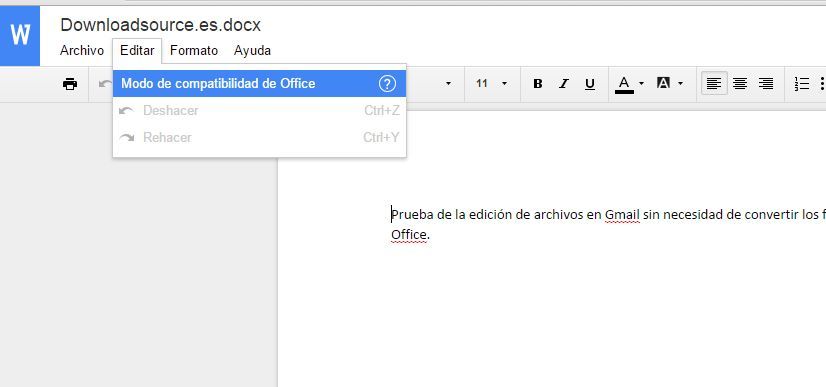Center align the text
This screenshot has width=826, height=387.
740,84
